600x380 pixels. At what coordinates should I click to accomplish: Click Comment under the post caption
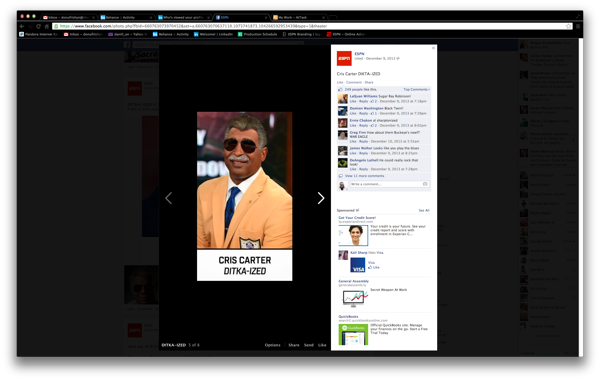pyautogui.click(x=354, y=82)
